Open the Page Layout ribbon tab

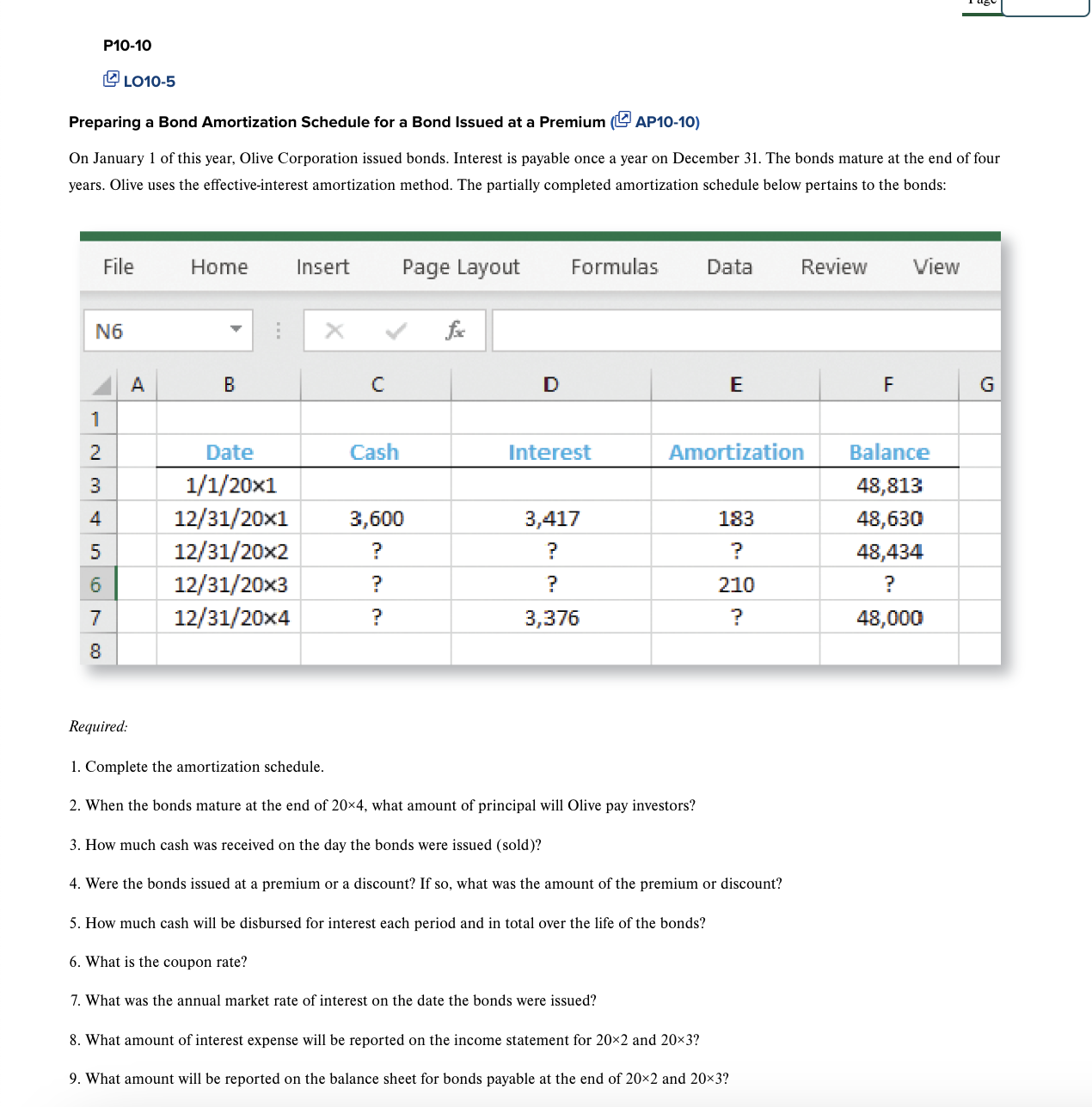pos(461,267)
